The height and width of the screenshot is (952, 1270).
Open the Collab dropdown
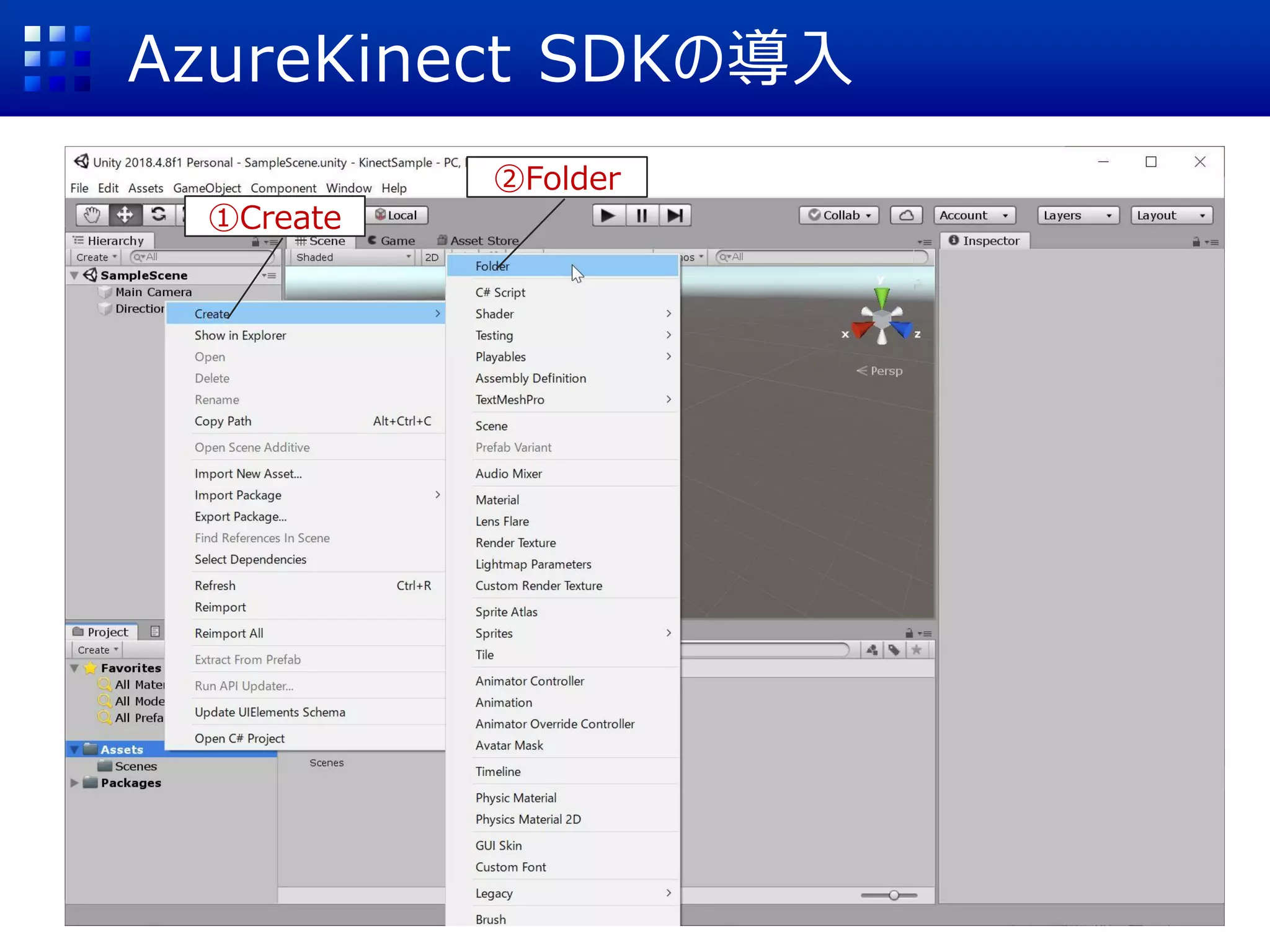coord(839,215)
